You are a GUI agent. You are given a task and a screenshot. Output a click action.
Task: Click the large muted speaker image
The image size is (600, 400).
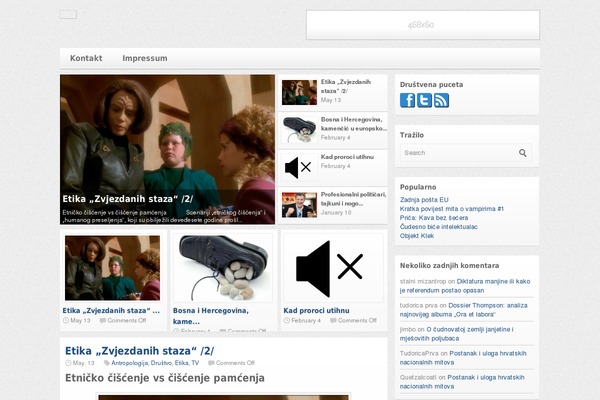coord(333,268)
